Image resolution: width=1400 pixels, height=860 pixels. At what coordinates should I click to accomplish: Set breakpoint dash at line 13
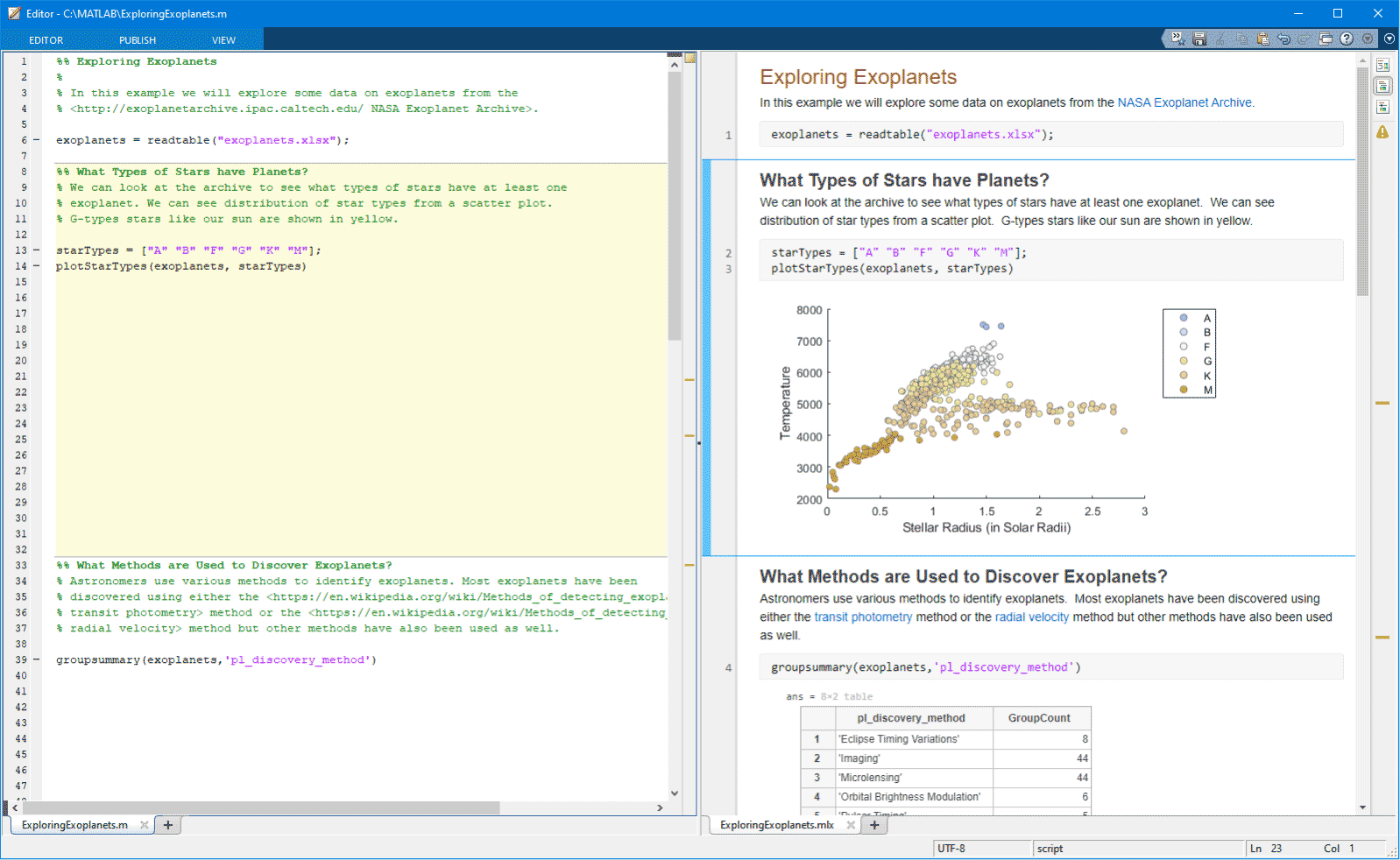[37, 250]
